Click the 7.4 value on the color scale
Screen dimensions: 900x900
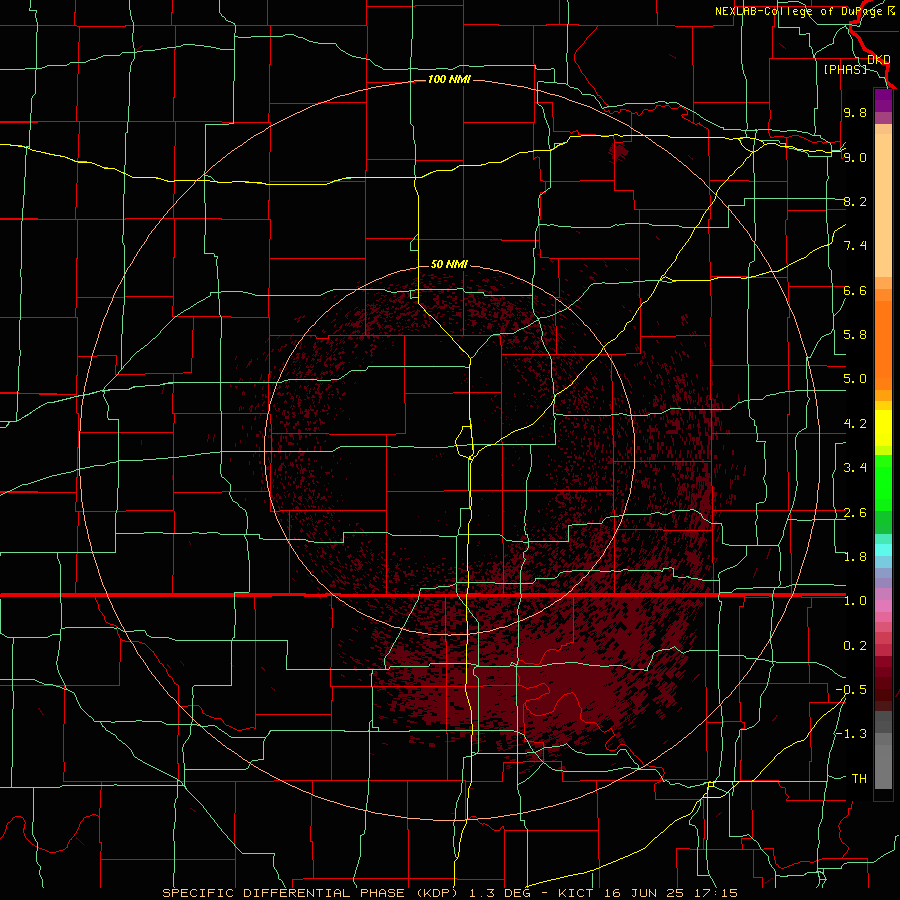855,246
